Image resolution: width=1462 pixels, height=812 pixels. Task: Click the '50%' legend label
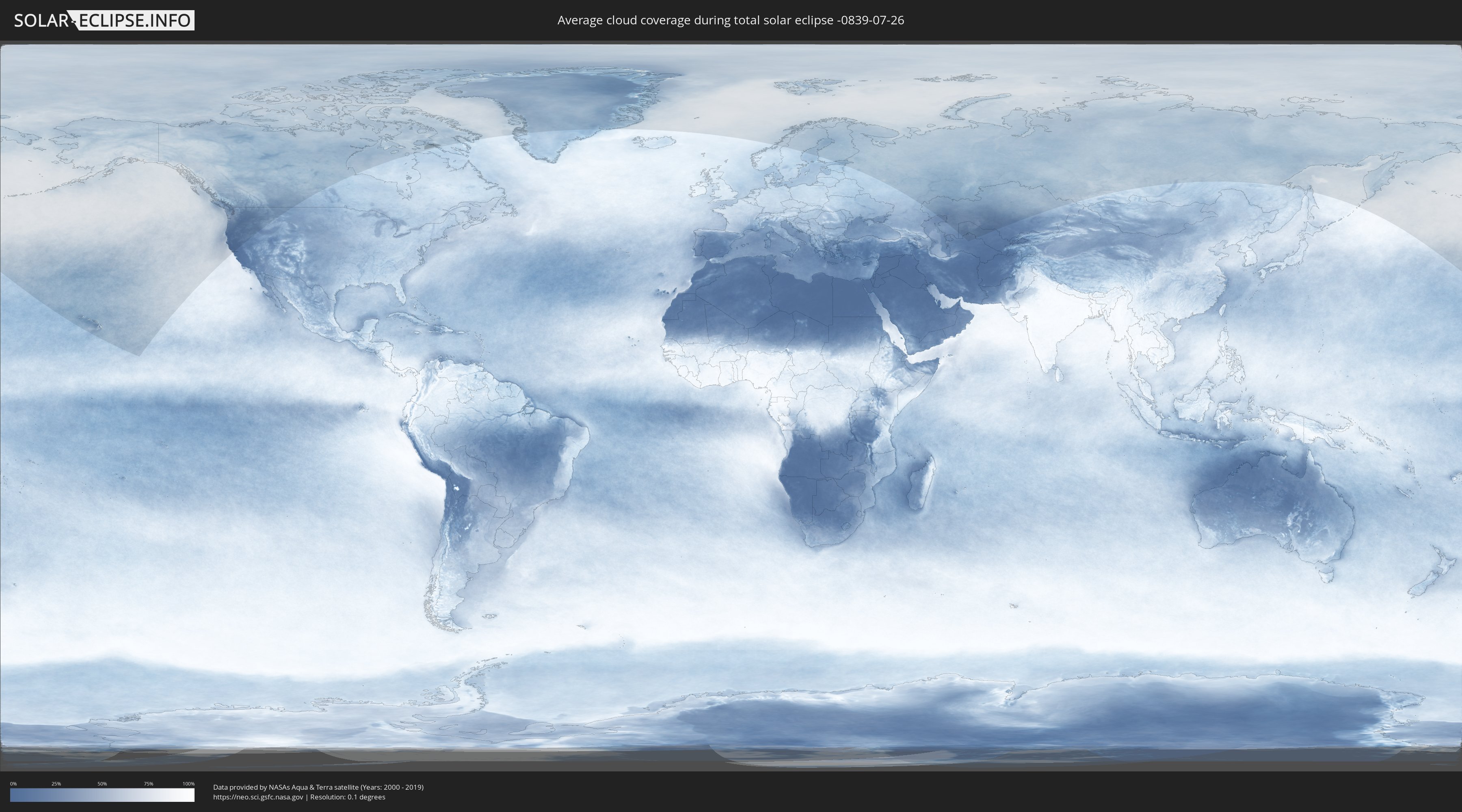point(102,784)
